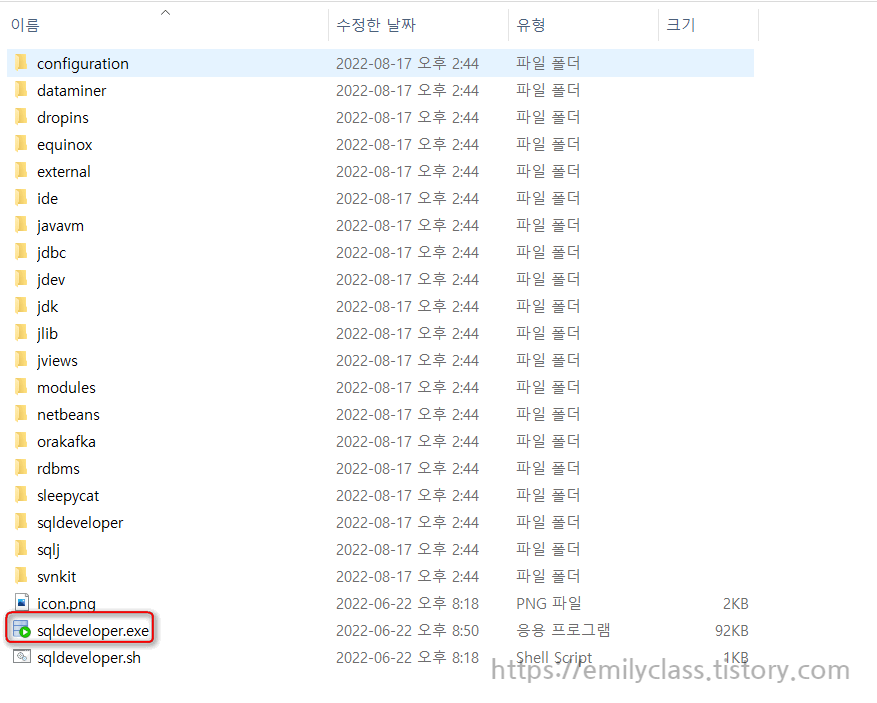This screenshot has width=877, height=703.
Task: Select the jdk folder name
Action: 48,306
